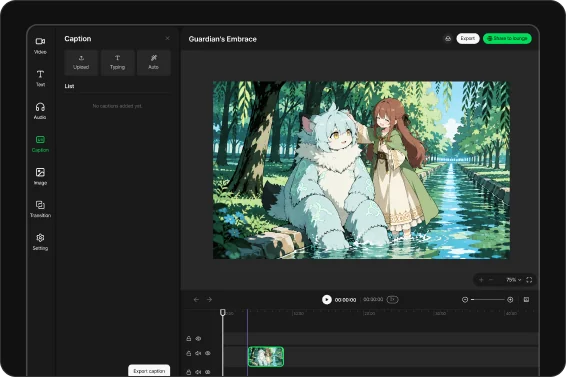566x377 pixels.
Task: Open the Transition panel in sidebar
Action: [x=40, y=209]
